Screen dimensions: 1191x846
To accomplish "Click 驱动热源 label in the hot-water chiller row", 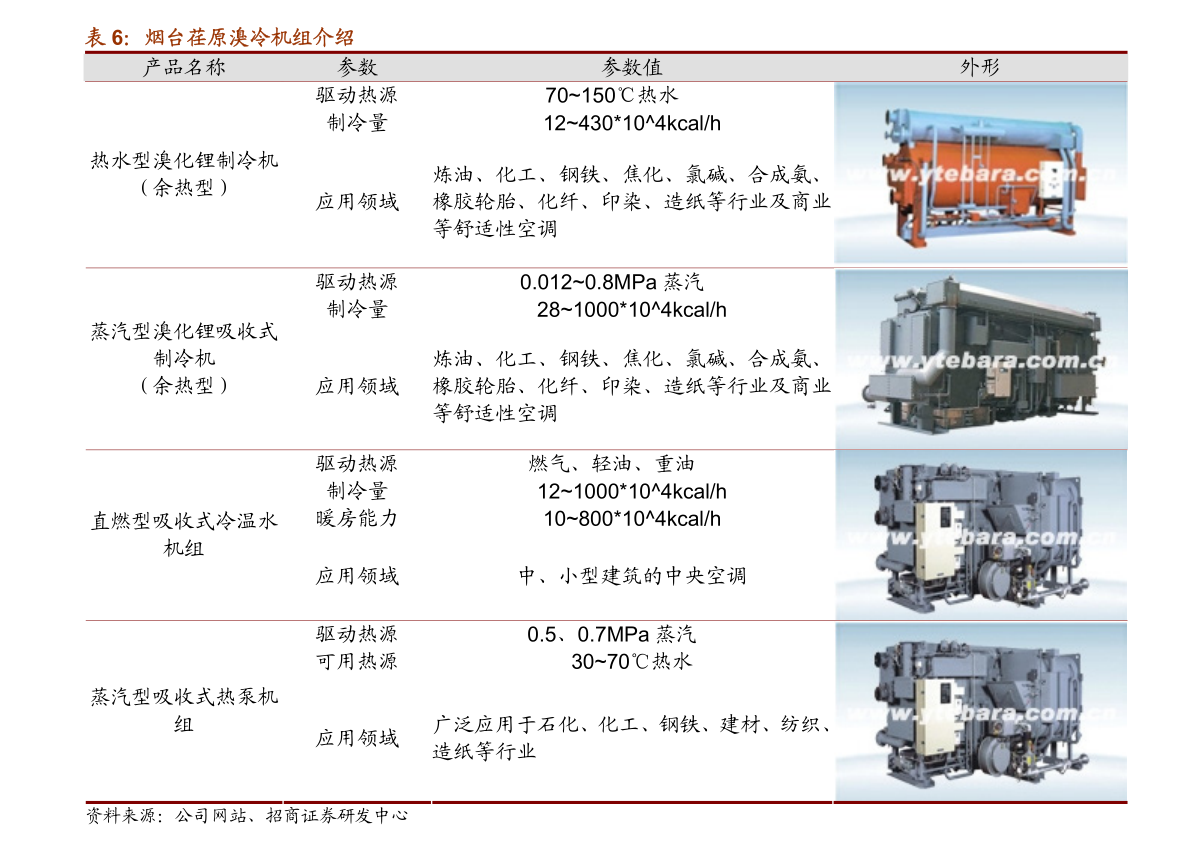I will coord(357,95).
